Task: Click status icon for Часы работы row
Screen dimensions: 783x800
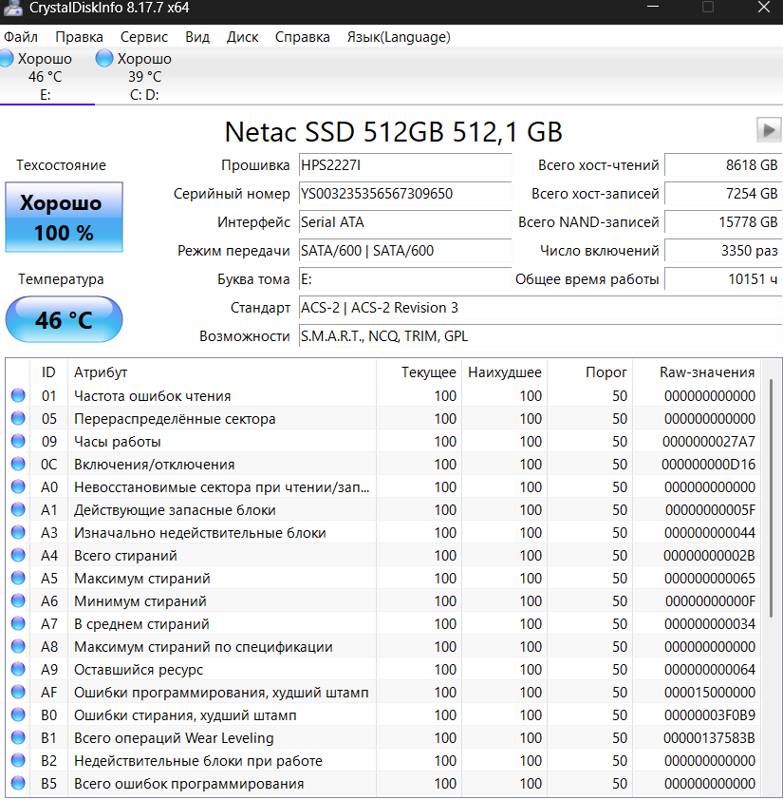Action: tap(18, 442)
